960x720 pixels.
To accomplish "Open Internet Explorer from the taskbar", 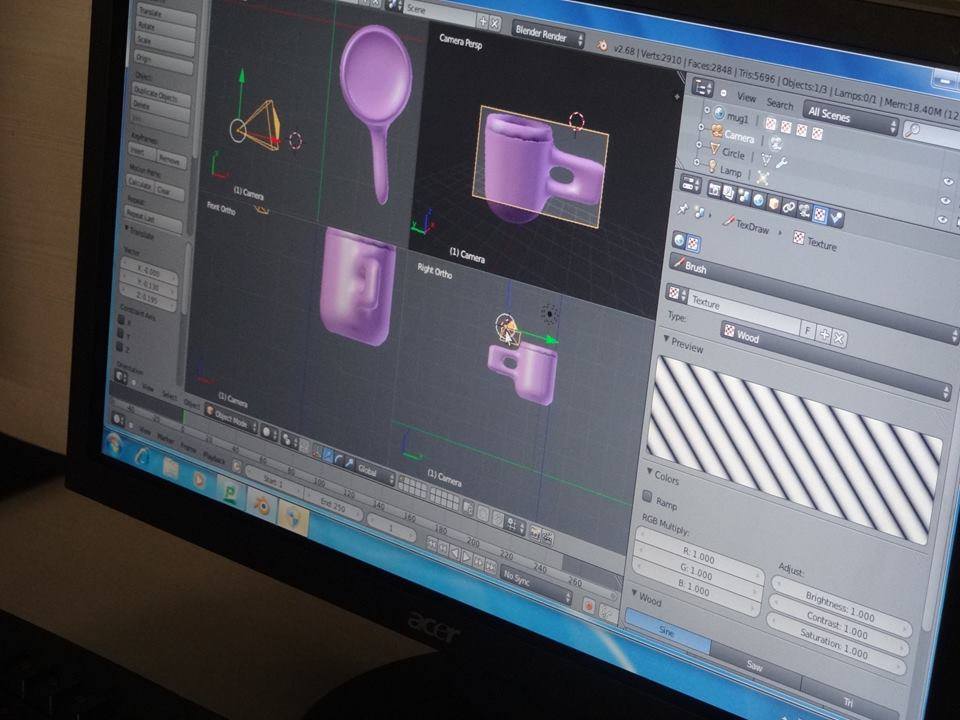I will [142, 456].
